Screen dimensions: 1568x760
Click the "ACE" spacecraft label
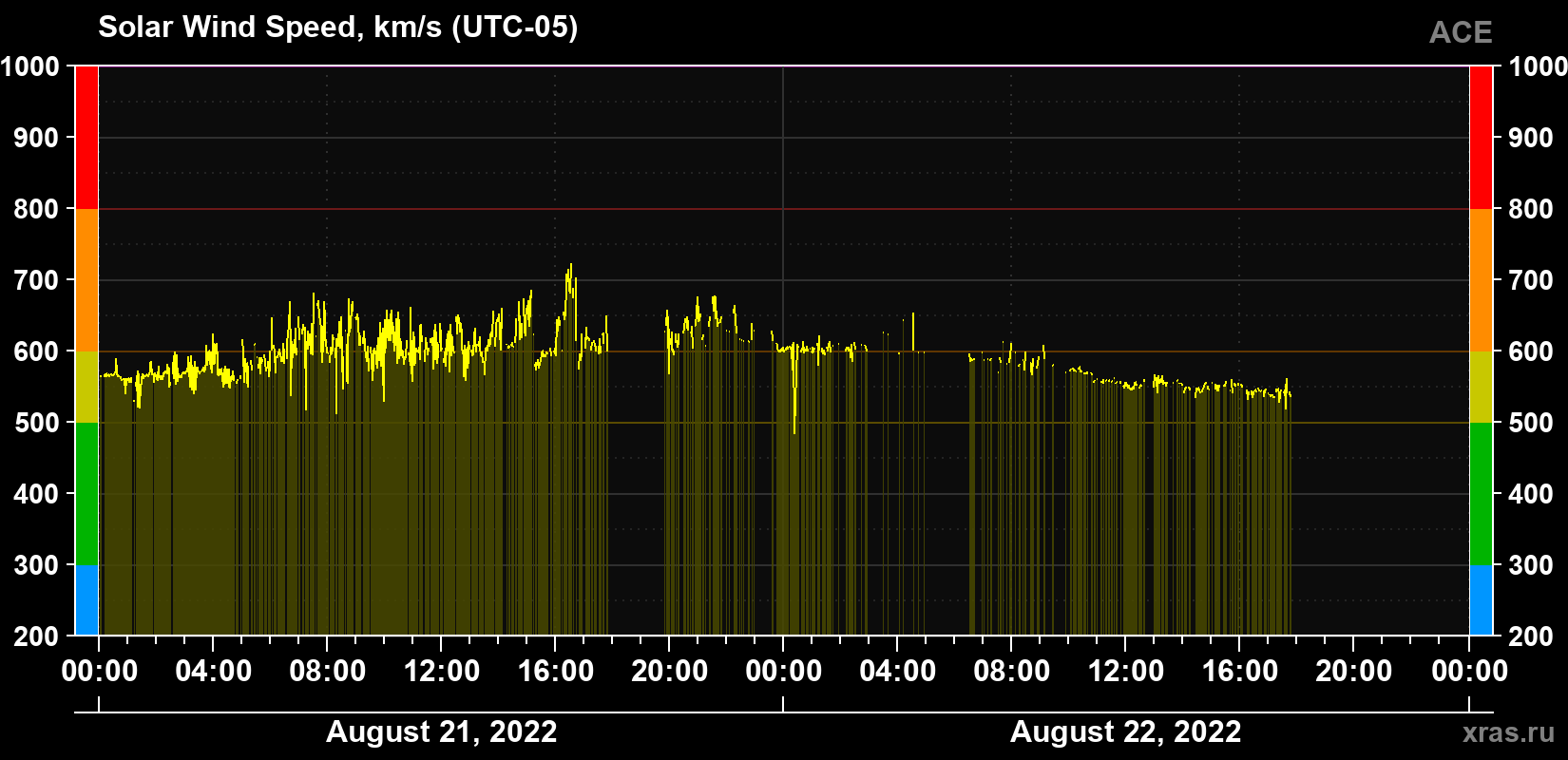pos(1461,33)
